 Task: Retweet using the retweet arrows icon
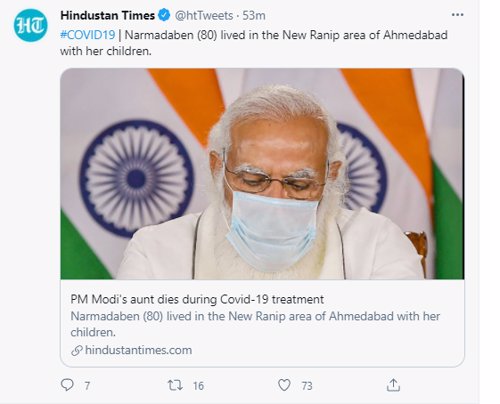pos(175,385)
